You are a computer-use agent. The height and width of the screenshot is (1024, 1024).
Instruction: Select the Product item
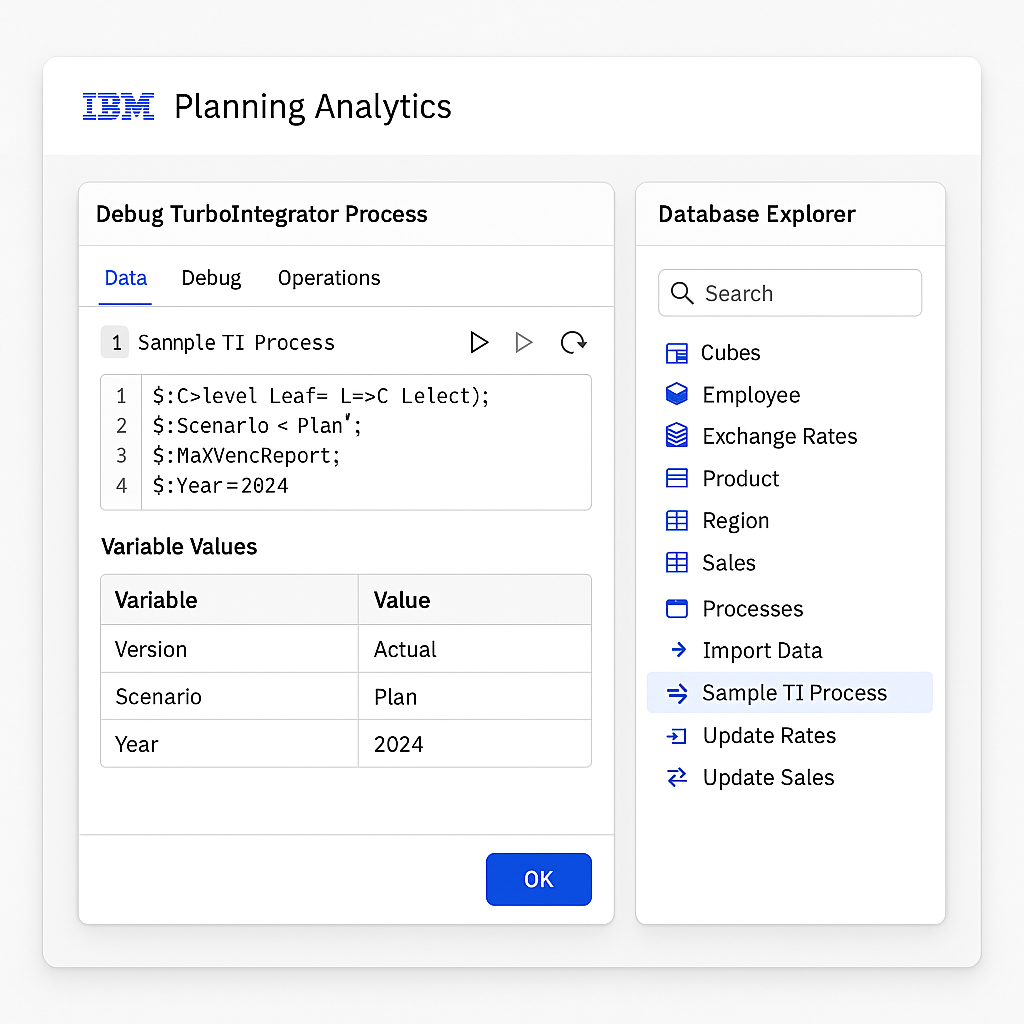click(x=741, y=479)
